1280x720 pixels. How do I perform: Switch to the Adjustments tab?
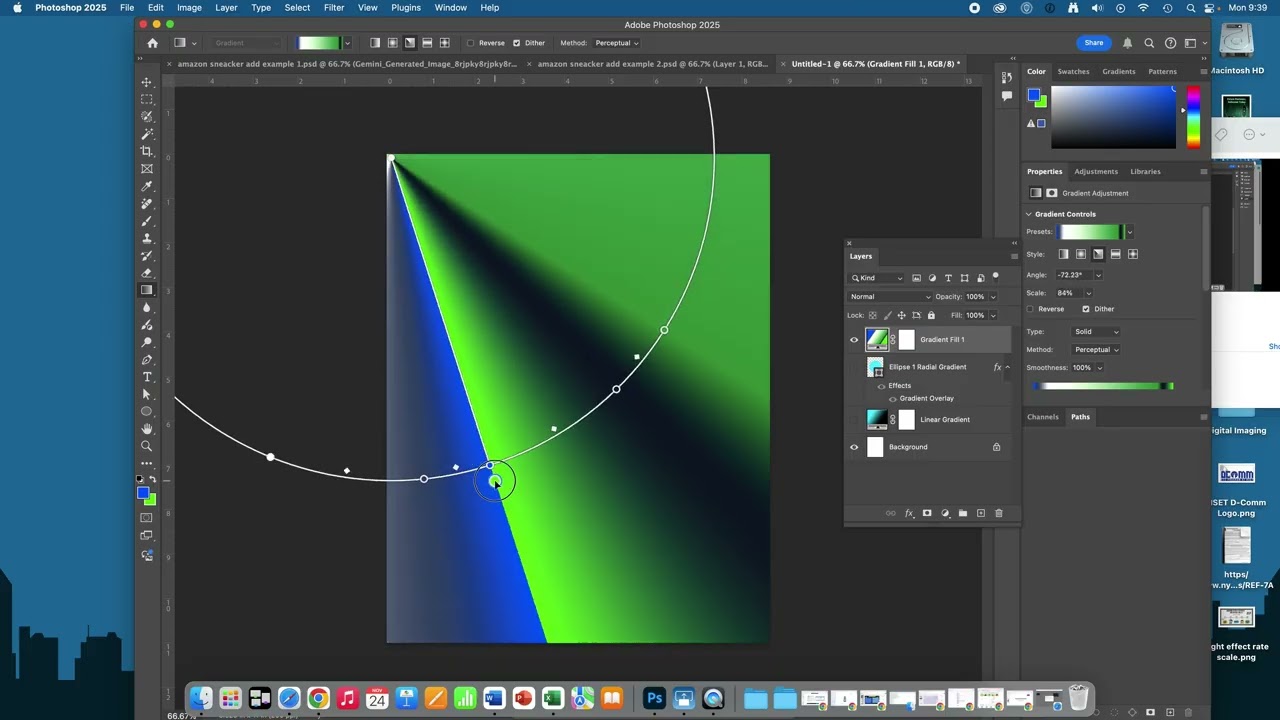click(1097, 172)
